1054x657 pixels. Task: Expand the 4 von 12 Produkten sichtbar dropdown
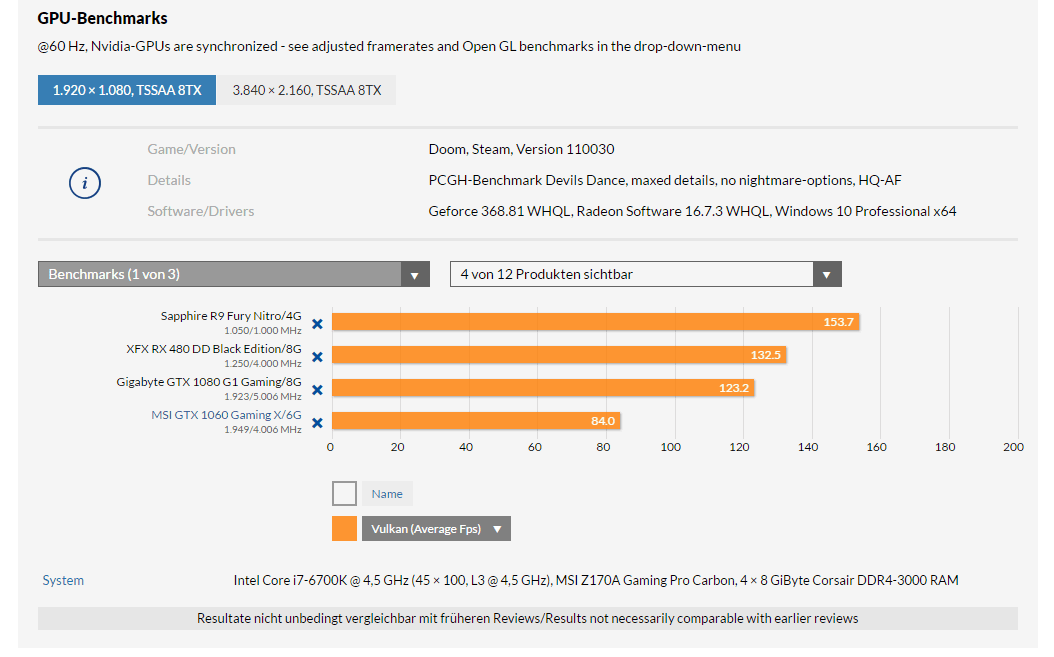coord(645,274)
